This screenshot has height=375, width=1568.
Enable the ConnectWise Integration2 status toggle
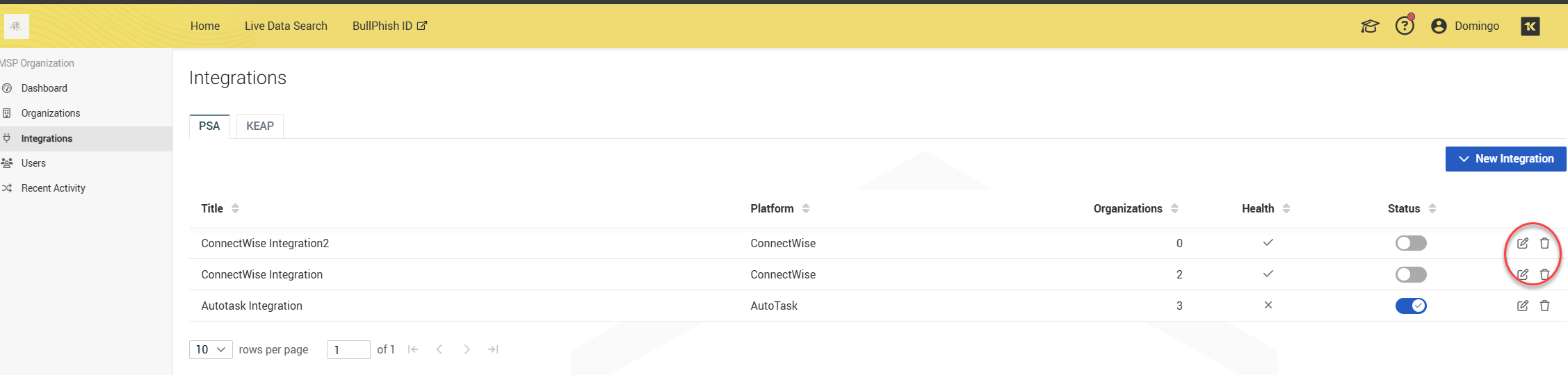(1410, 243)
